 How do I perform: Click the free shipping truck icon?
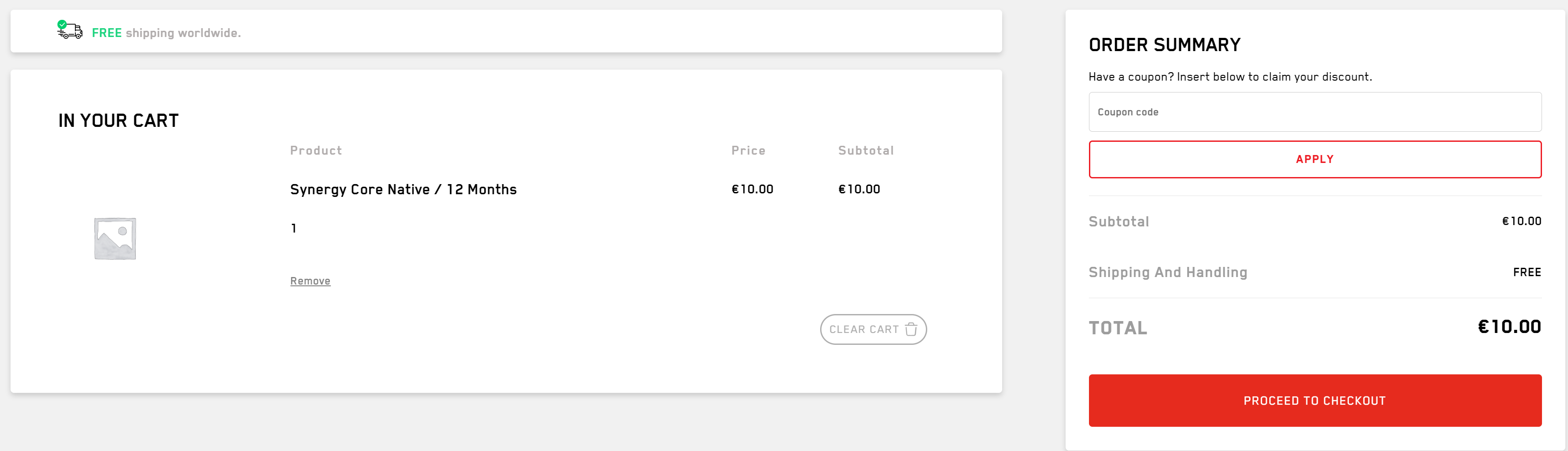[70, 30]
